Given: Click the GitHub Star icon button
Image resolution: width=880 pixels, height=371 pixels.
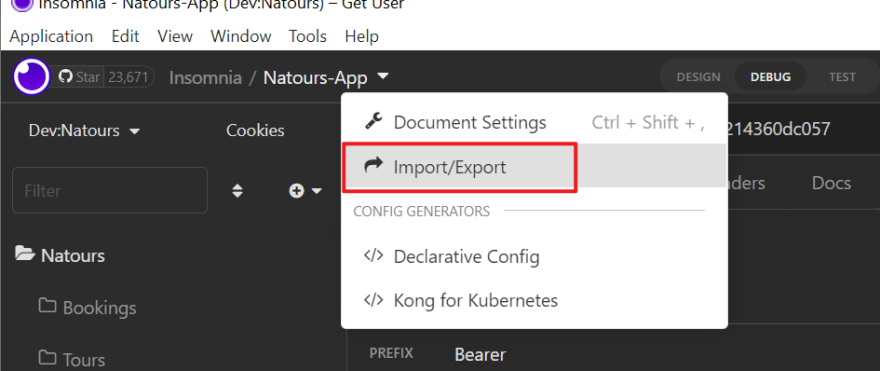Looking at the screenshot, I should point(80,77).
